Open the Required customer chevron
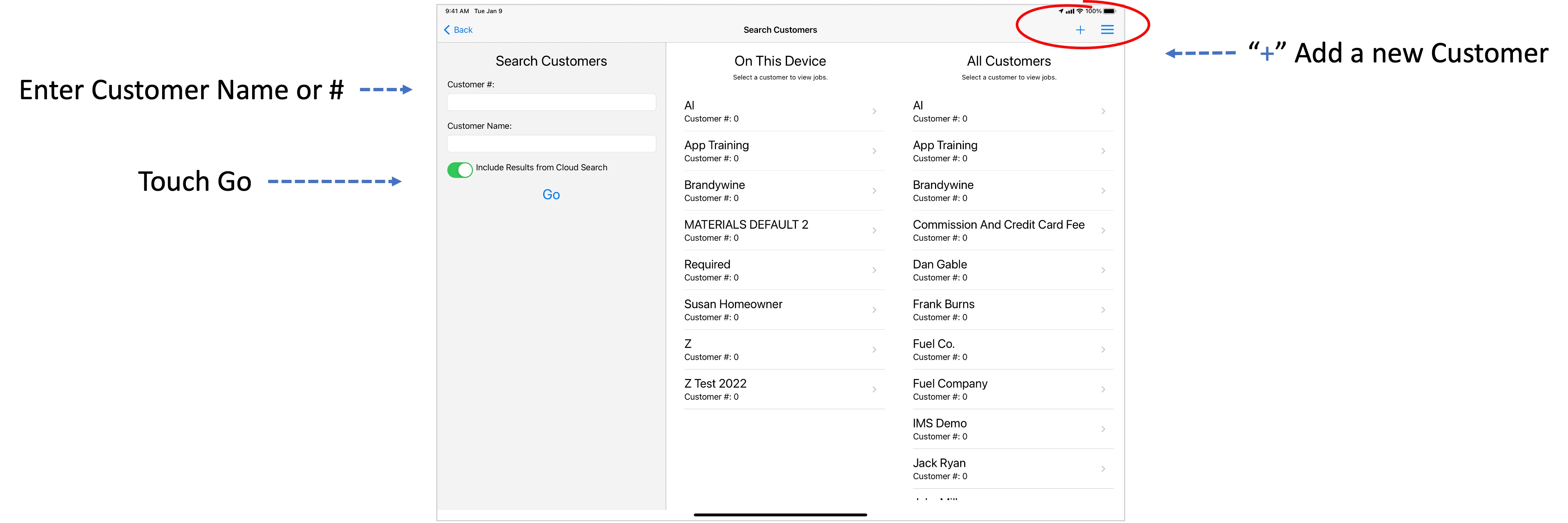 click(874, 270)
